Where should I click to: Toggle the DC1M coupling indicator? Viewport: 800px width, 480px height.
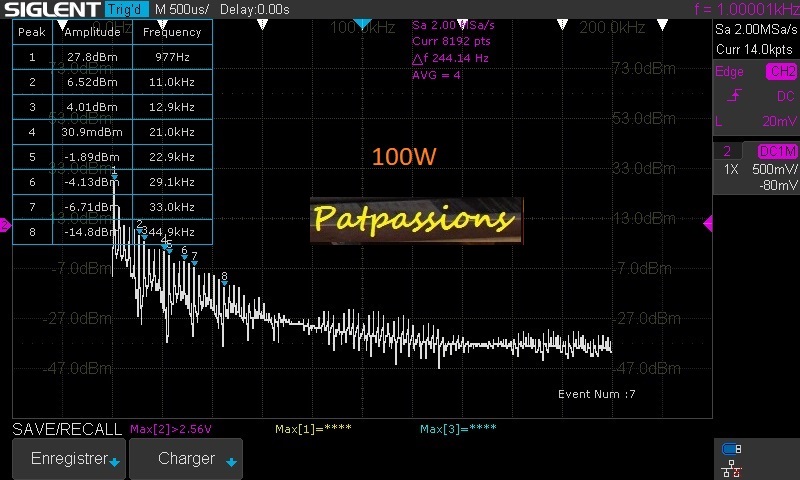pos(777,151)
